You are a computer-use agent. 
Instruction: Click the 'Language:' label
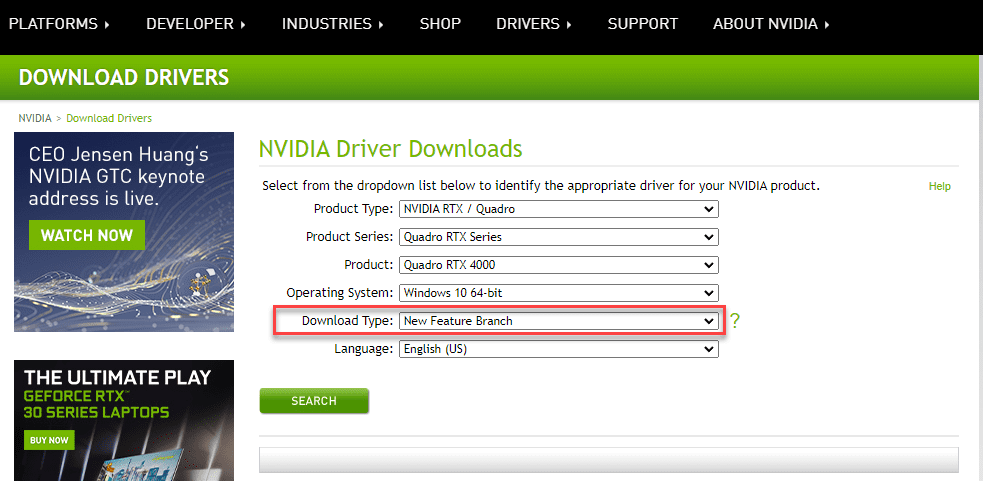[x=364, y=349]
